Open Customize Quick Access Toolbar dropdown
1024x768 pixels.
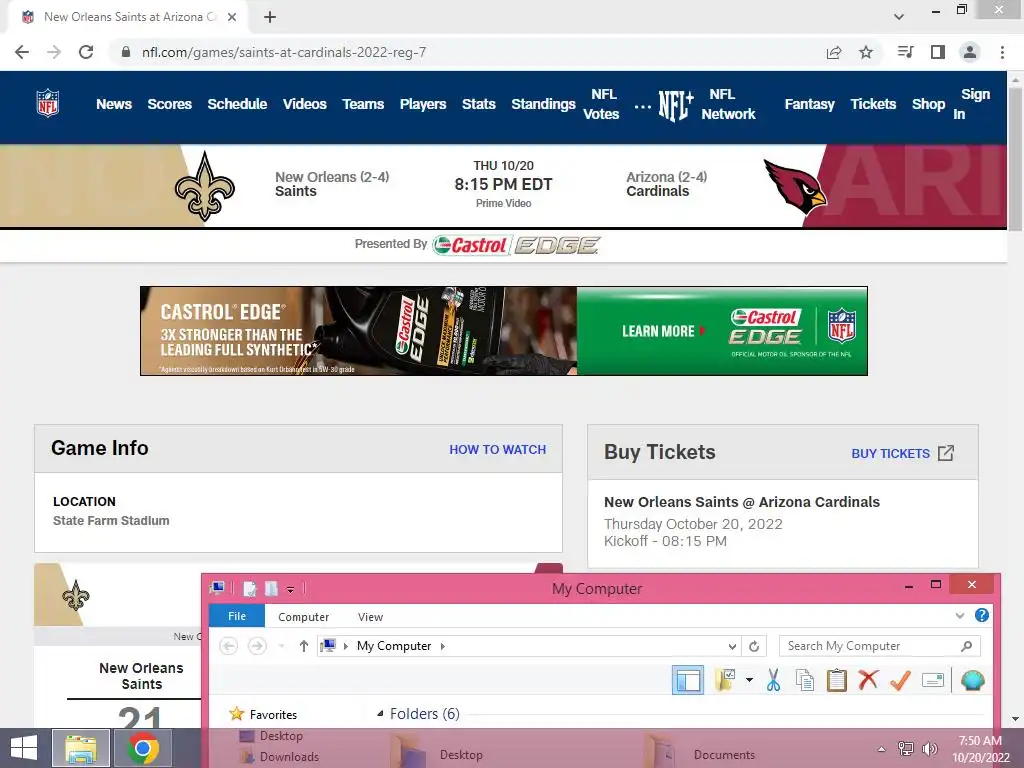click(x=291, y=589)
